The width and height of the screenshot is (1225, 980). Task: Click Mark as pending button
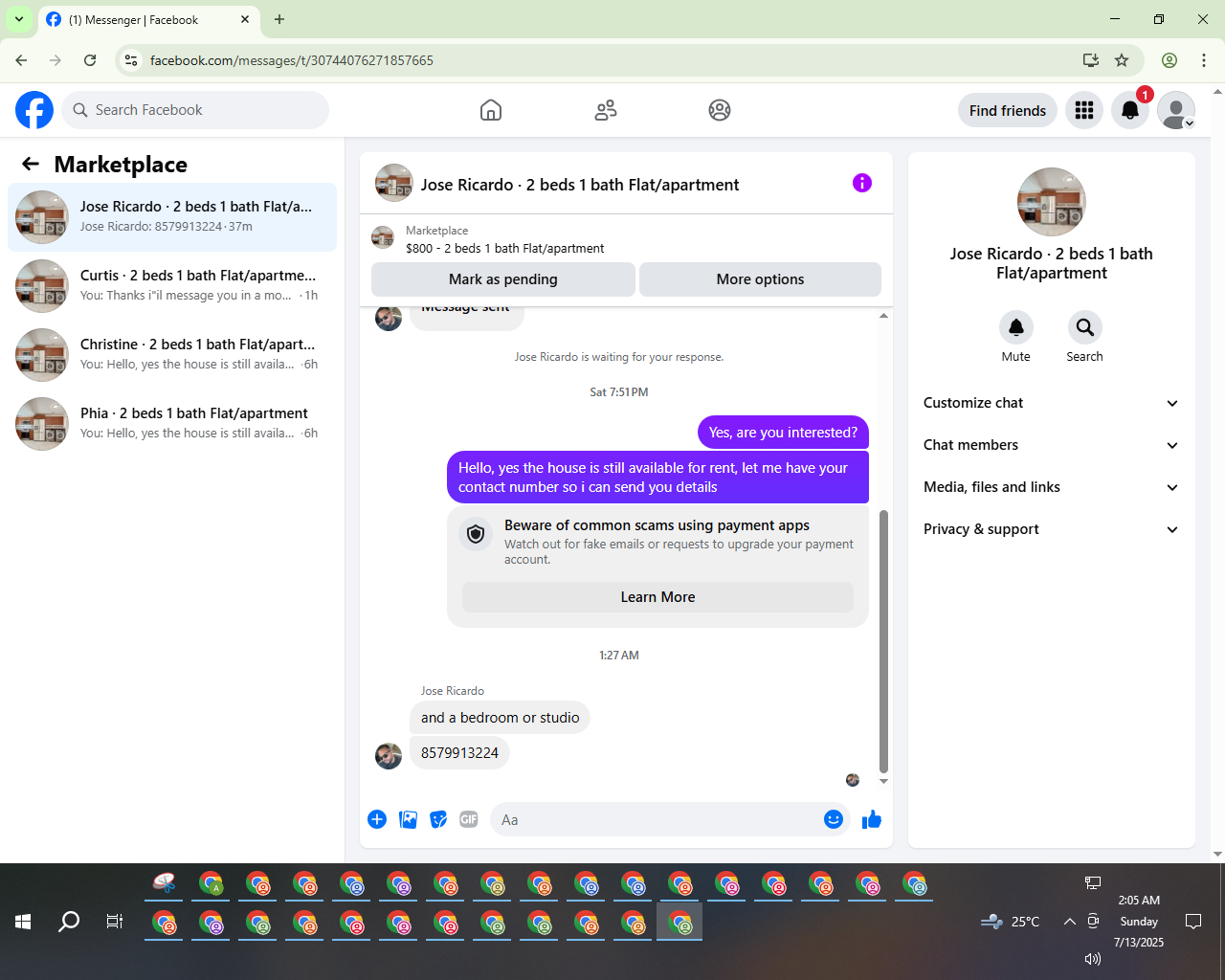[503, 279]
